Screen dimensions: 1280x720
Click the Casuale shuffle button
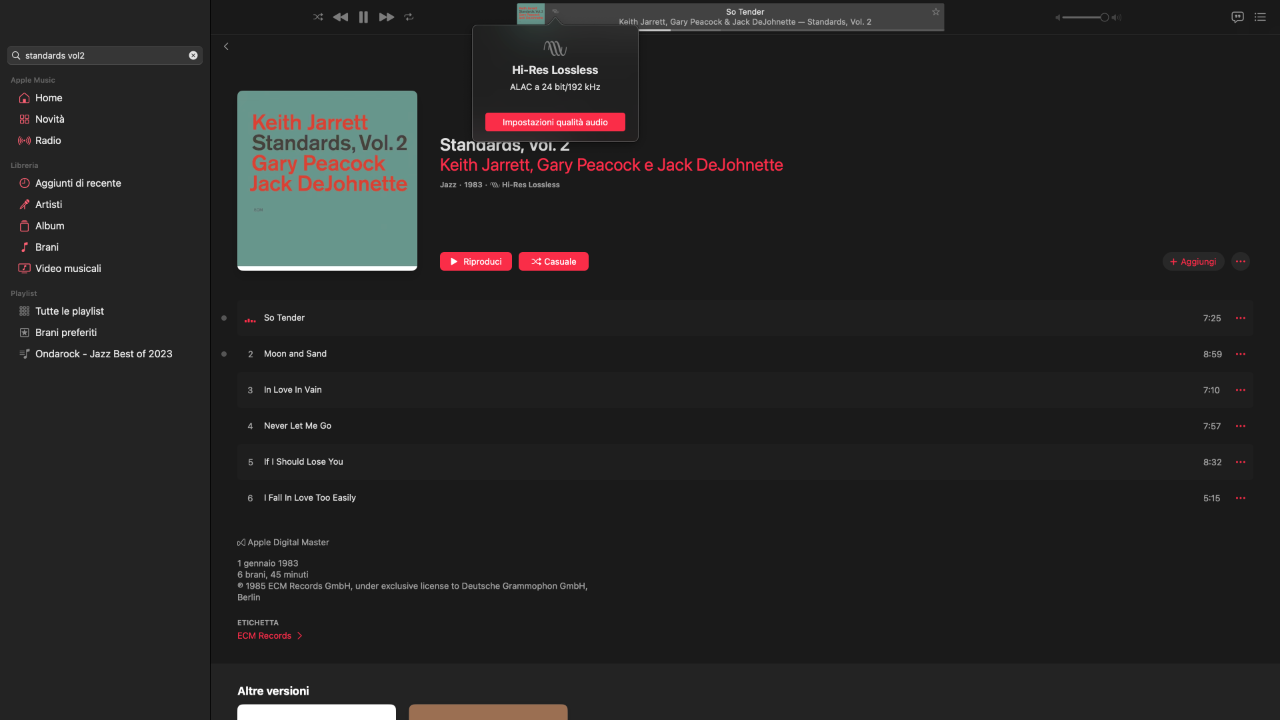tap(554, 261)
